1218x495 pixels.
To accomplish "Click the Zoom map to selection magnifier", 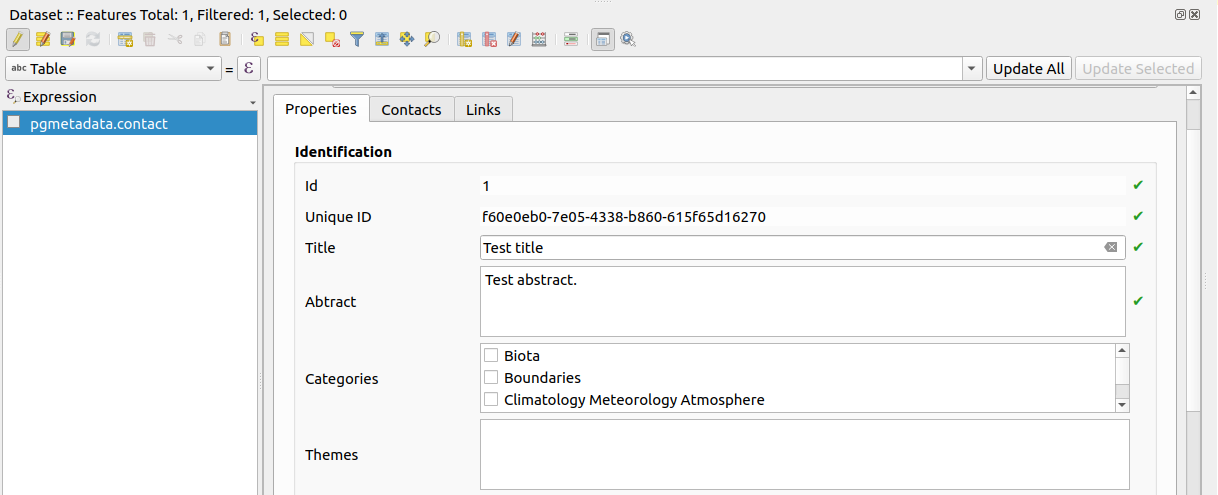I will tap(432, 40).
